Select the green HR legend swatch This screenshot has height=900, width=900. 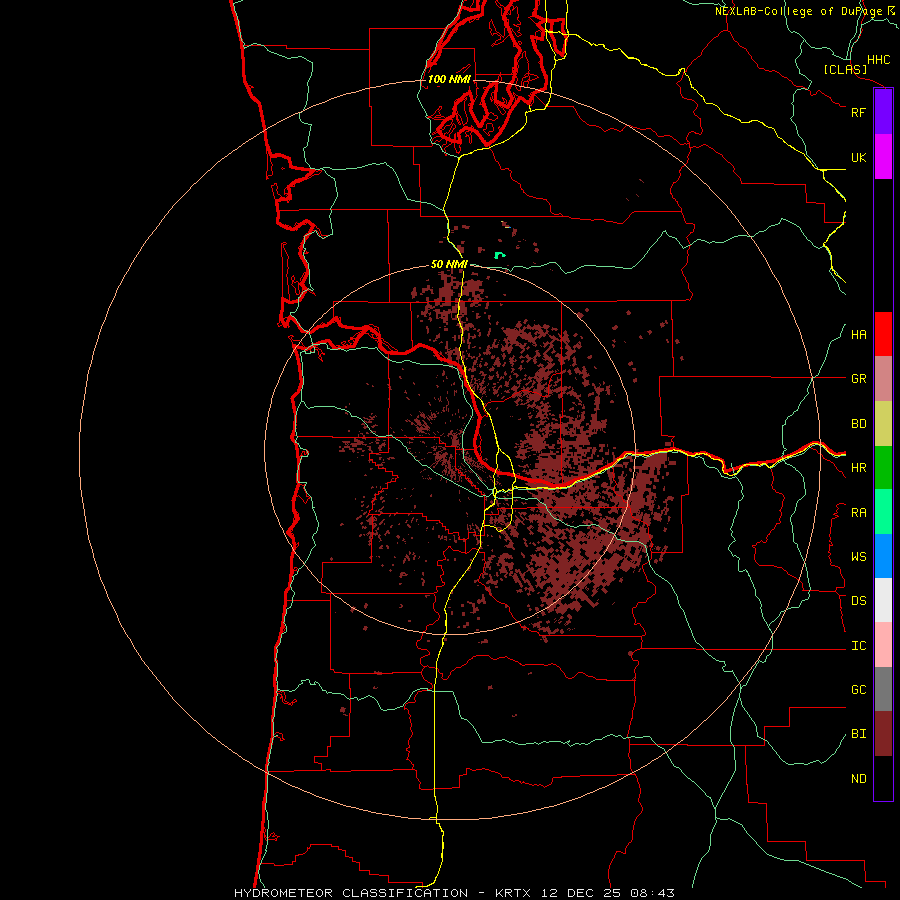click(883, 468)
